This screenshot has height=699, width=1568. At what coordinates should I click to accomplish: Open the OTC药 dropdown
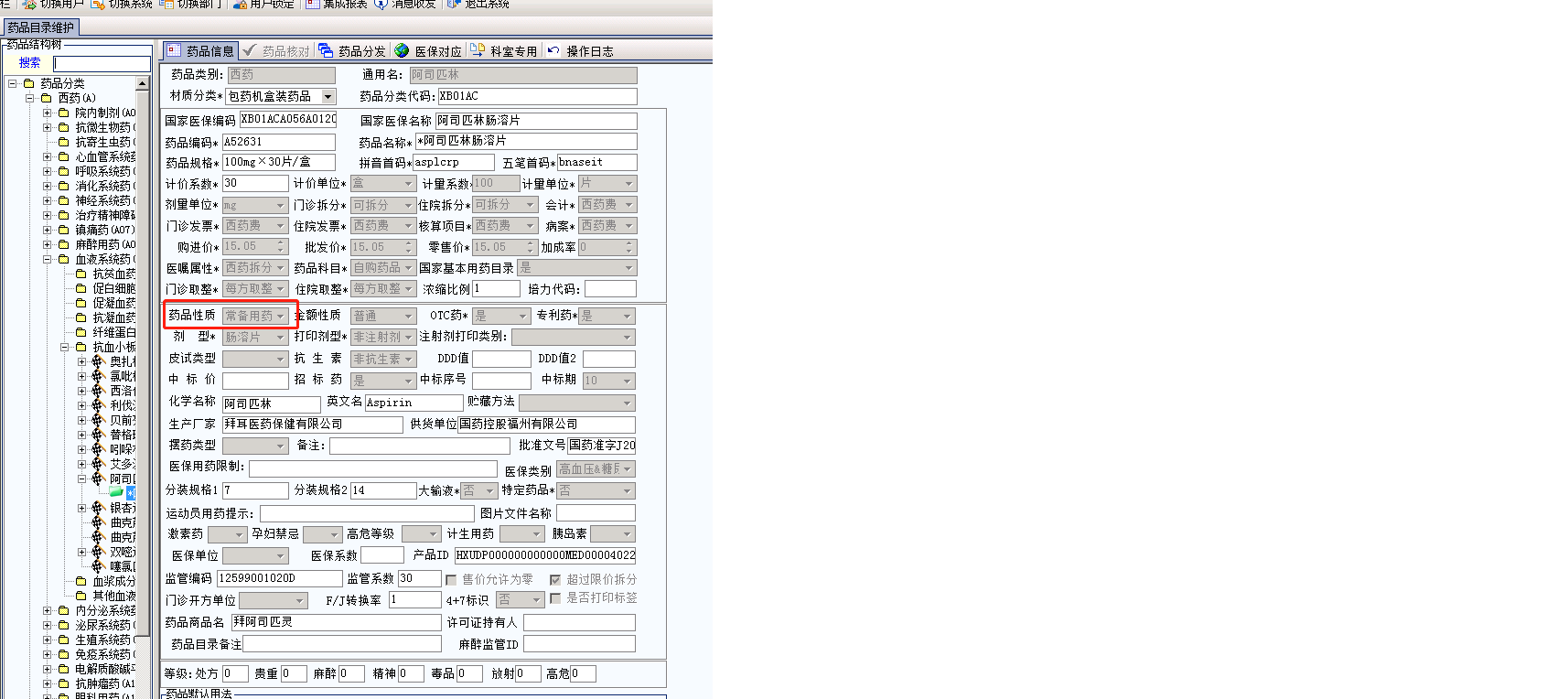coord(523,316)
